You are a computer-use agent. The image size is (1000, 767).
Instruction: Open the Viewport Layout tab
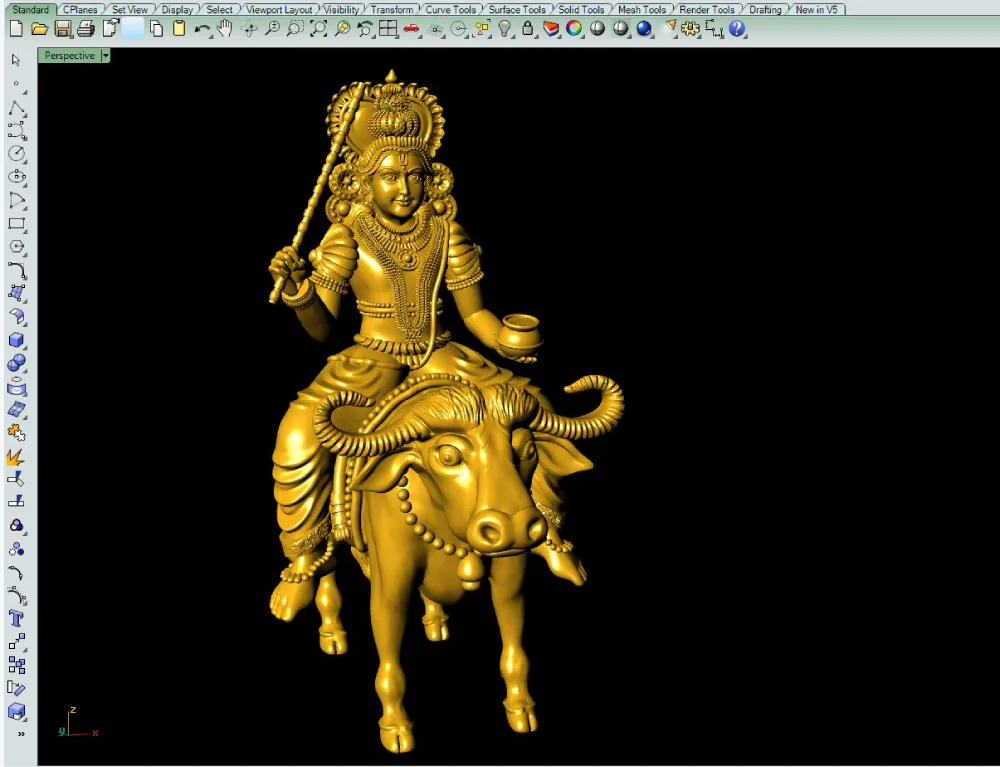279,10
